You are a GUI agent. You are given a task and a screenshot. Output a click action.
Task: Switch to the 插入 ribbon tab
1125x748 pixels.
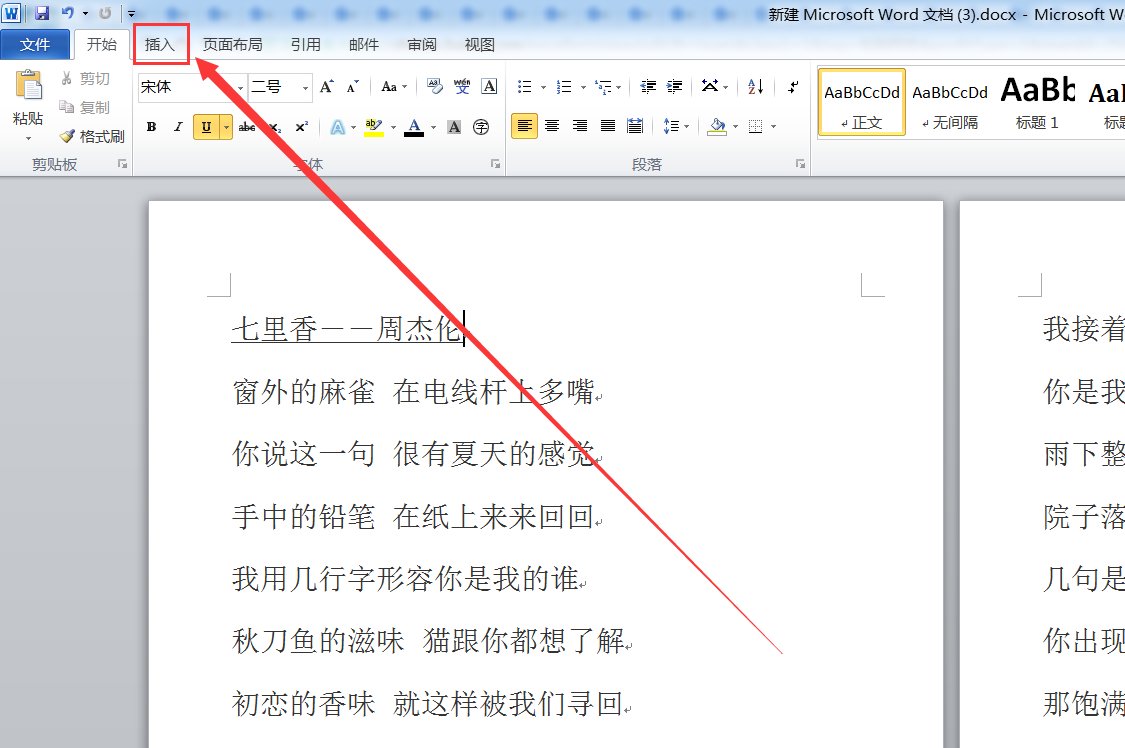pos(160,44)
